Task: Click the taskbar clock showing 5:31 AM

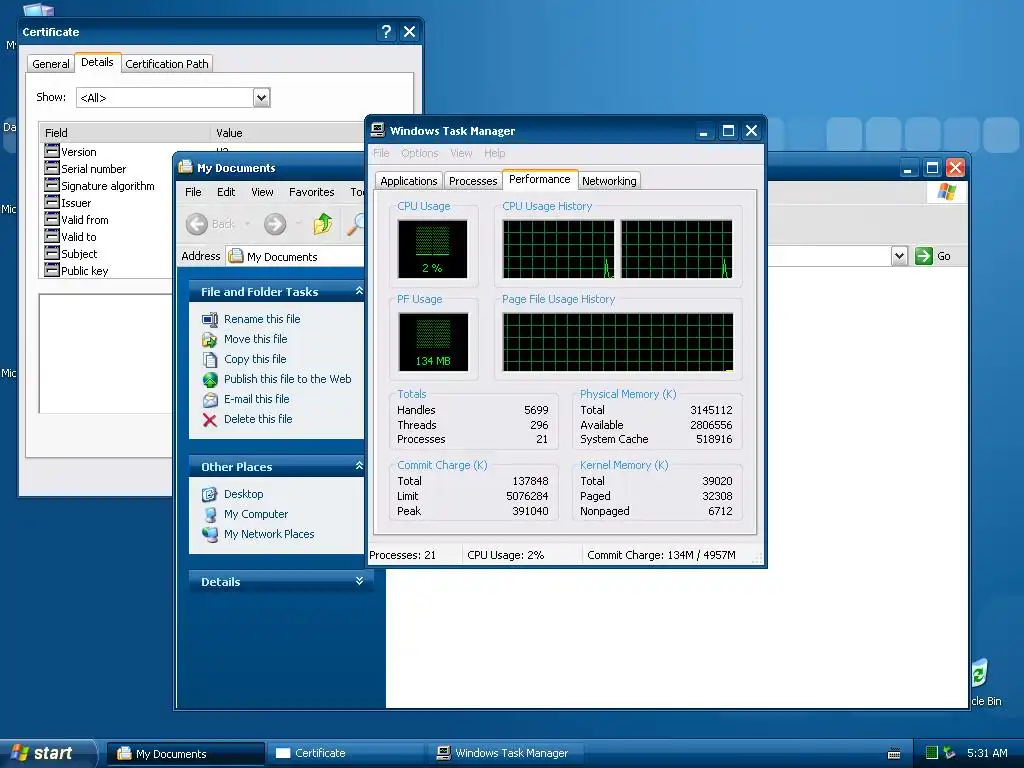Action: pos(987,753)
